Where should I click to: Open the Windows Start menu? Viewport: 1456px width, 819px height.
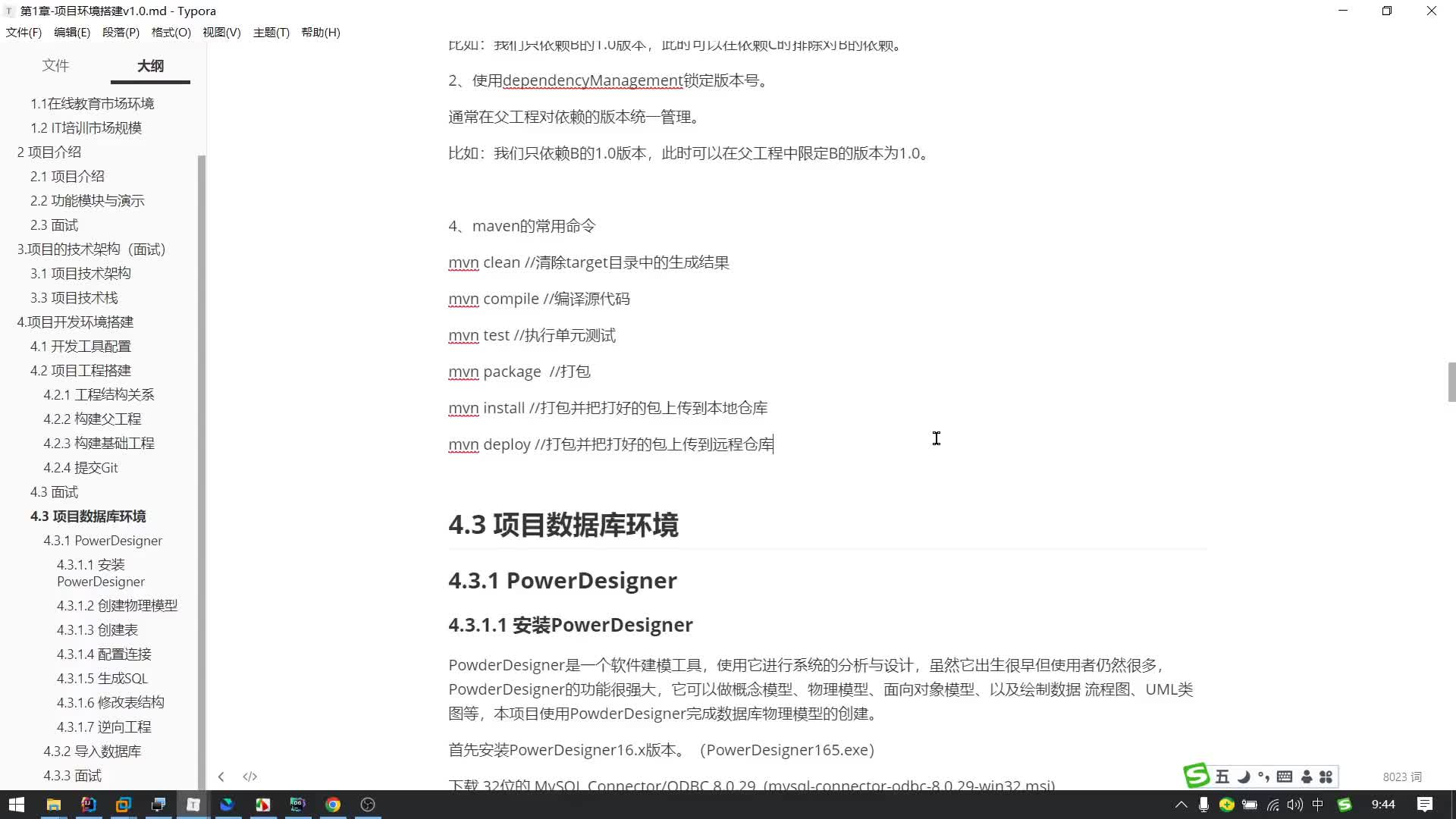pos(17,805)
